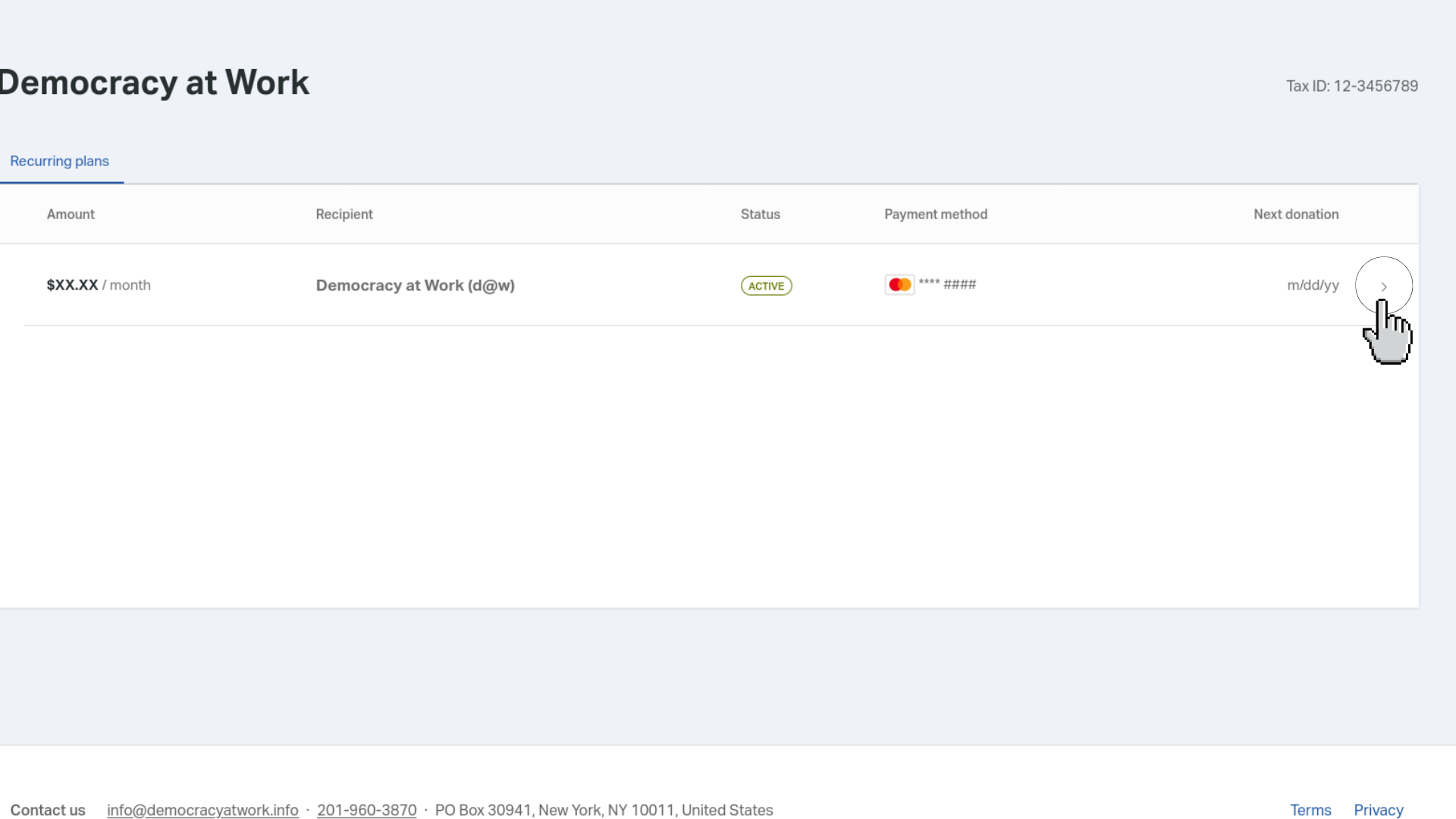The width and height of the screenshot is (1456, 819).
Task: Open recurring plan details chevron arrow
Action: tap(1383, 286)
